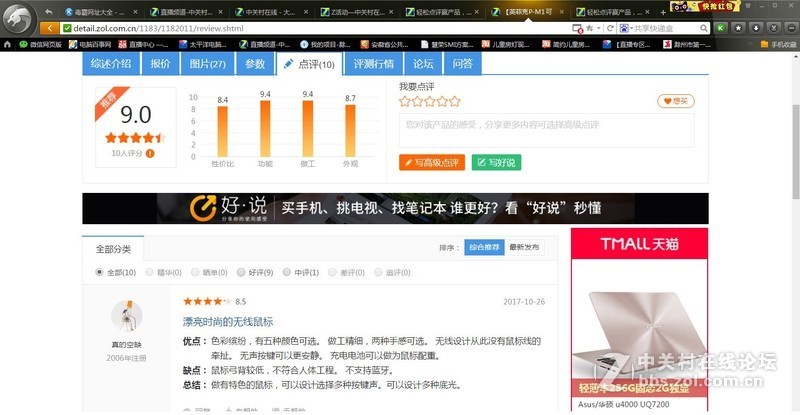Open the 太平洋电脑 bookmark
Viewport: 800px width, 415px height.
203,44
